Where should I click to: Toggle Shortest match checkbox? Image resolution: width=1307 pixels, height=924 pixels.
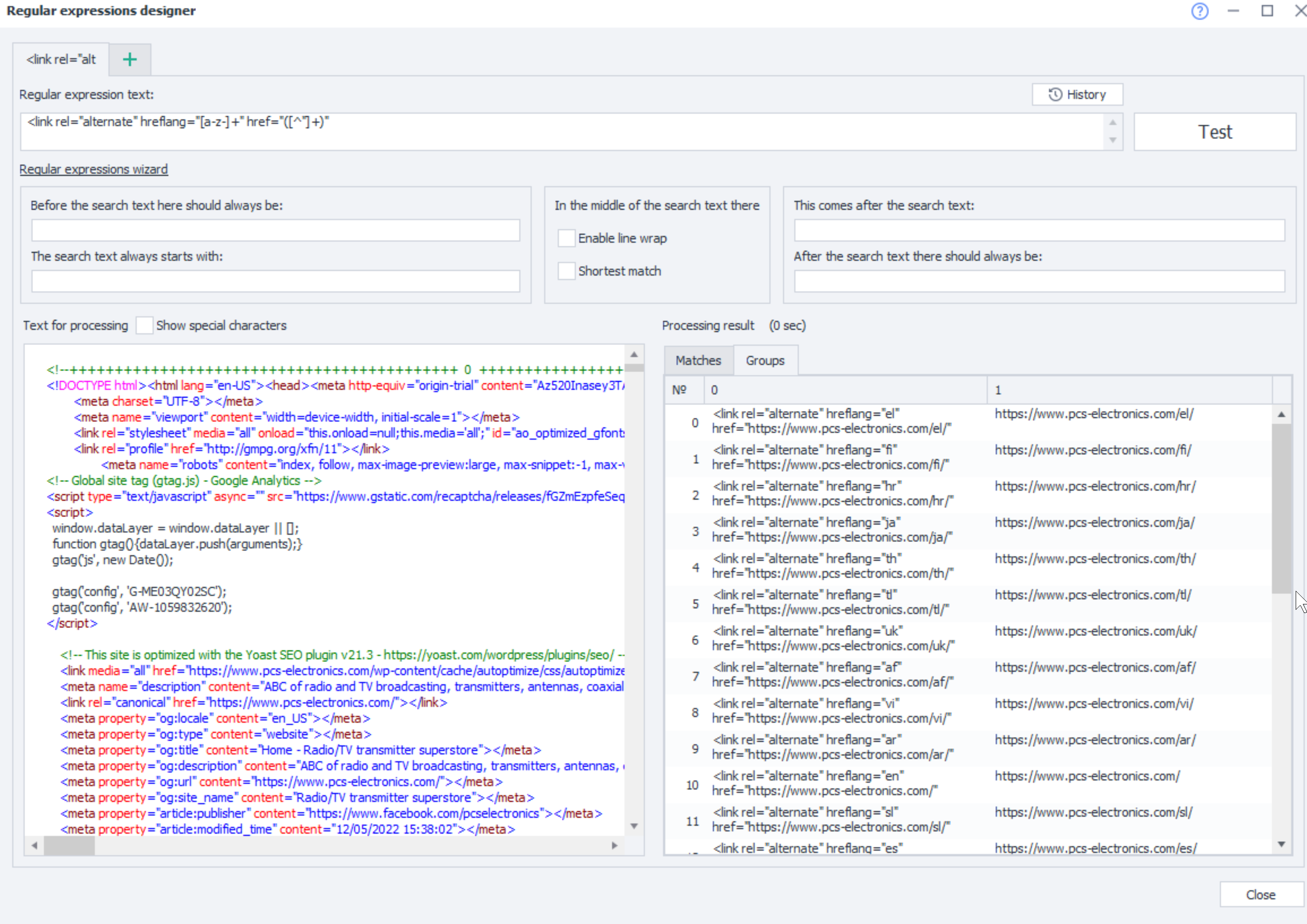pos(566,271)
